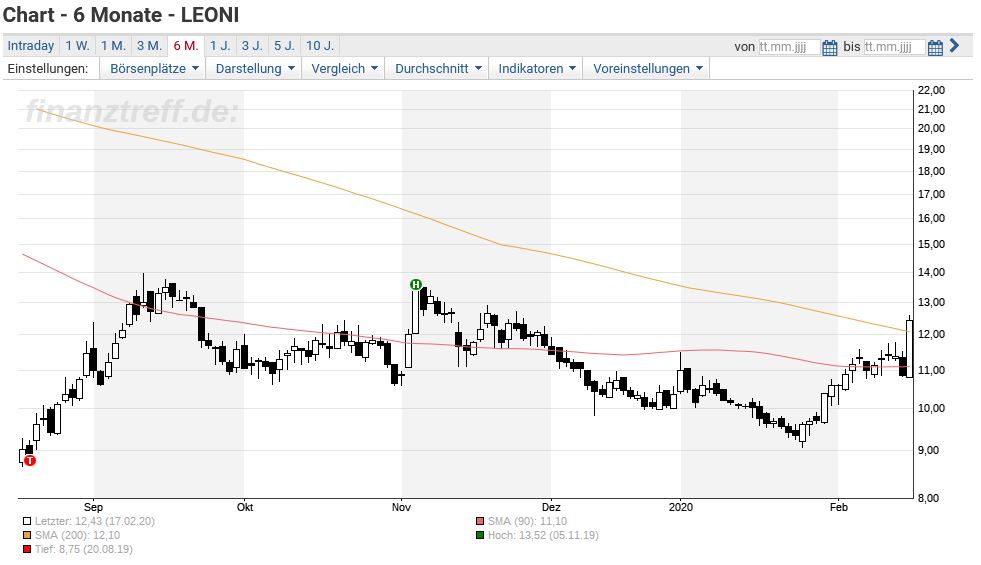
Task: Click the '8,00' price axis label
Action: coord(930,498)
